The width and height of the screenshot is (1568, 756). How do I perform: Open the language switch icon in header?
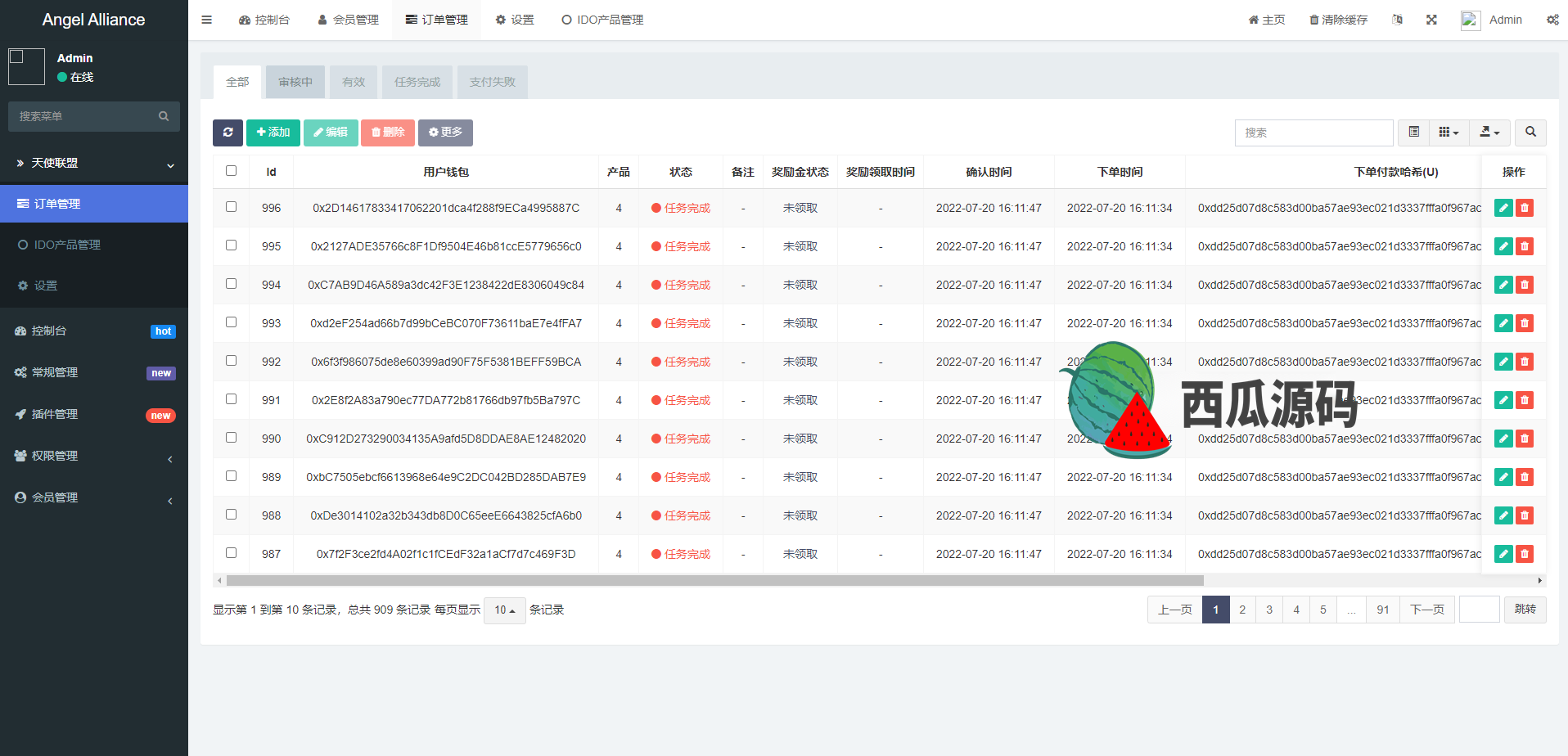pyautogui.click(x=1397, y=20)
